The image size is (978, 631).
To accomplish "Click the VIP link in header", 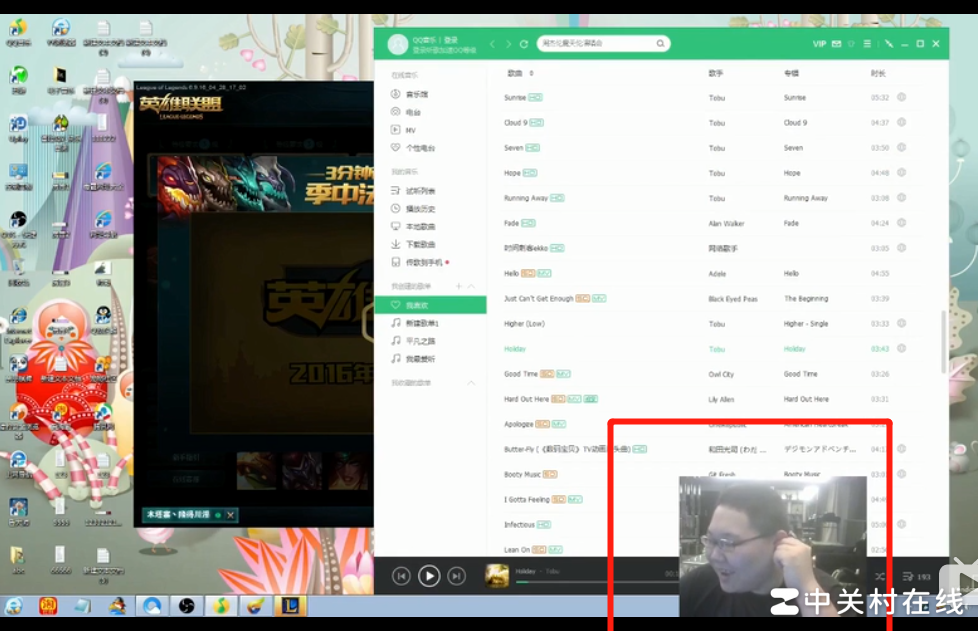I will 819,44.
